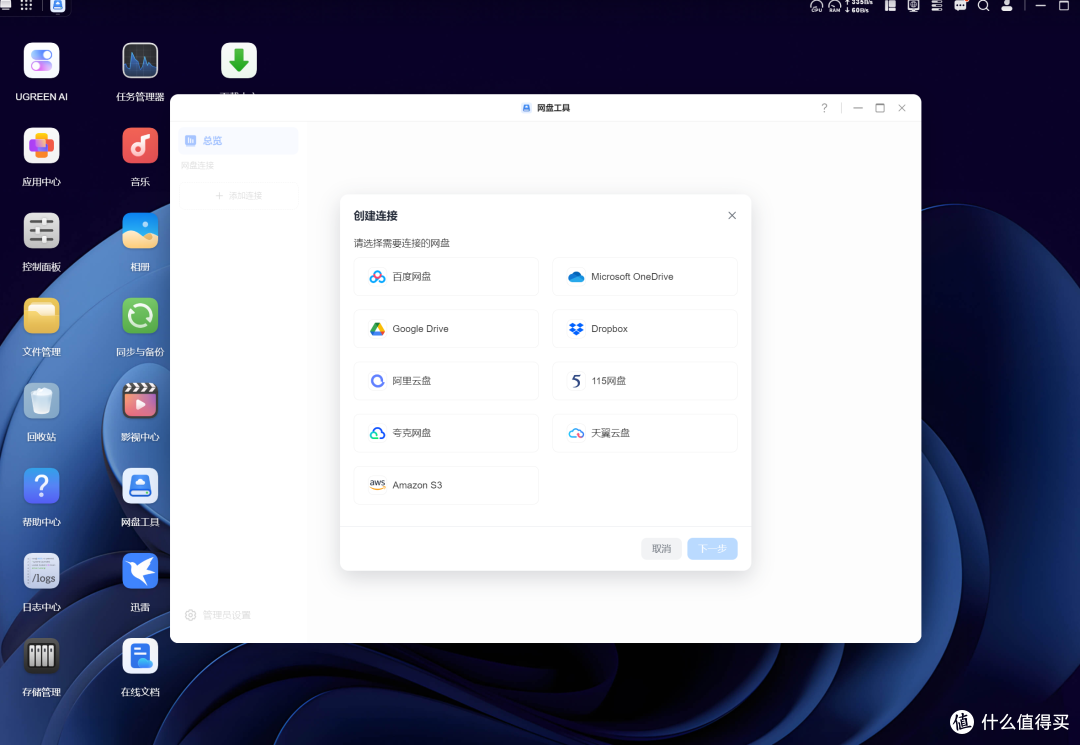Click the remote desktop monitor icon in top bar
1080x745 pixels.
coord(913,6)
